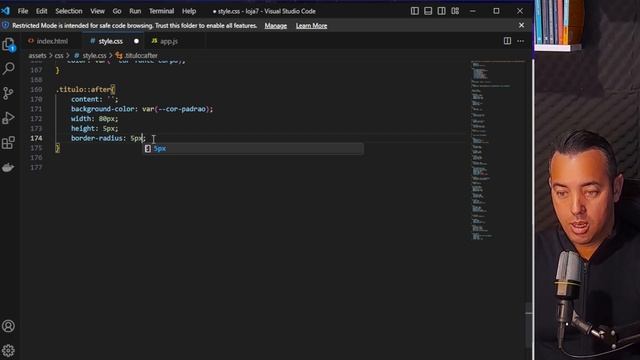
Task: Switch to the index.html tab
Action: [51, 41]
